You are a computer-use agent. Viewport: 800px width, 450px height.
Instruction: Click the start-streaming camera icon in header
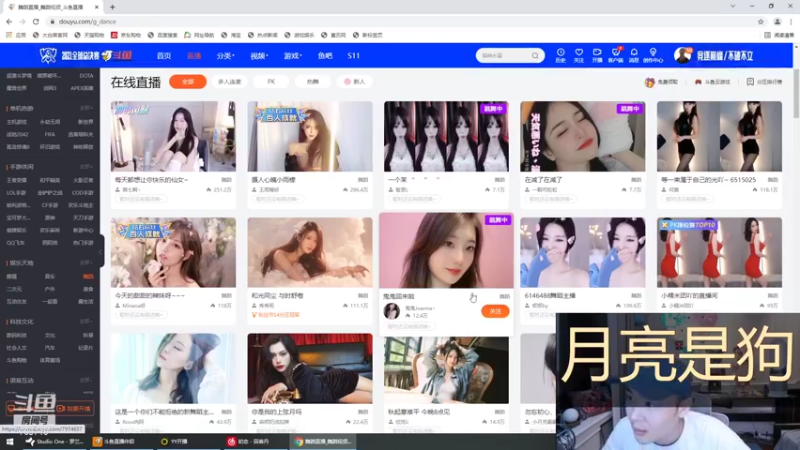tap(597, 53)
